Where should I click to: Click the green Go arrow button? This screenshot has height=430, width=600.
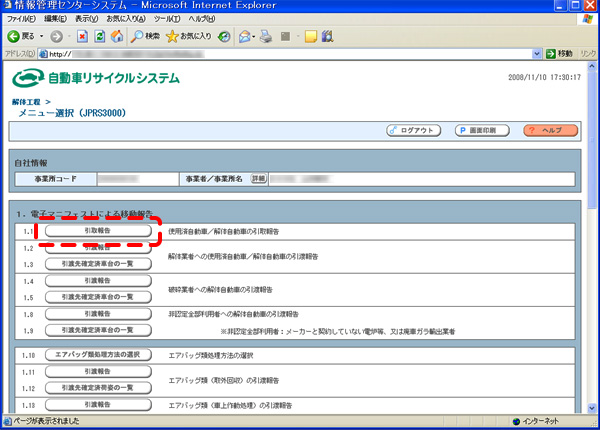coord(551,54)
